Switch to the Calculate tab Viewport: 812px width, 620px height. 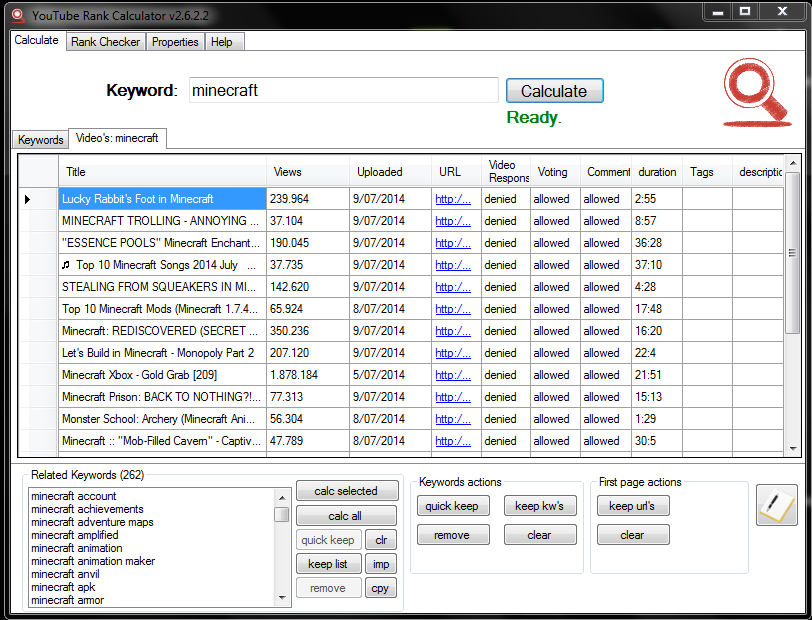[x=36, y=40]
